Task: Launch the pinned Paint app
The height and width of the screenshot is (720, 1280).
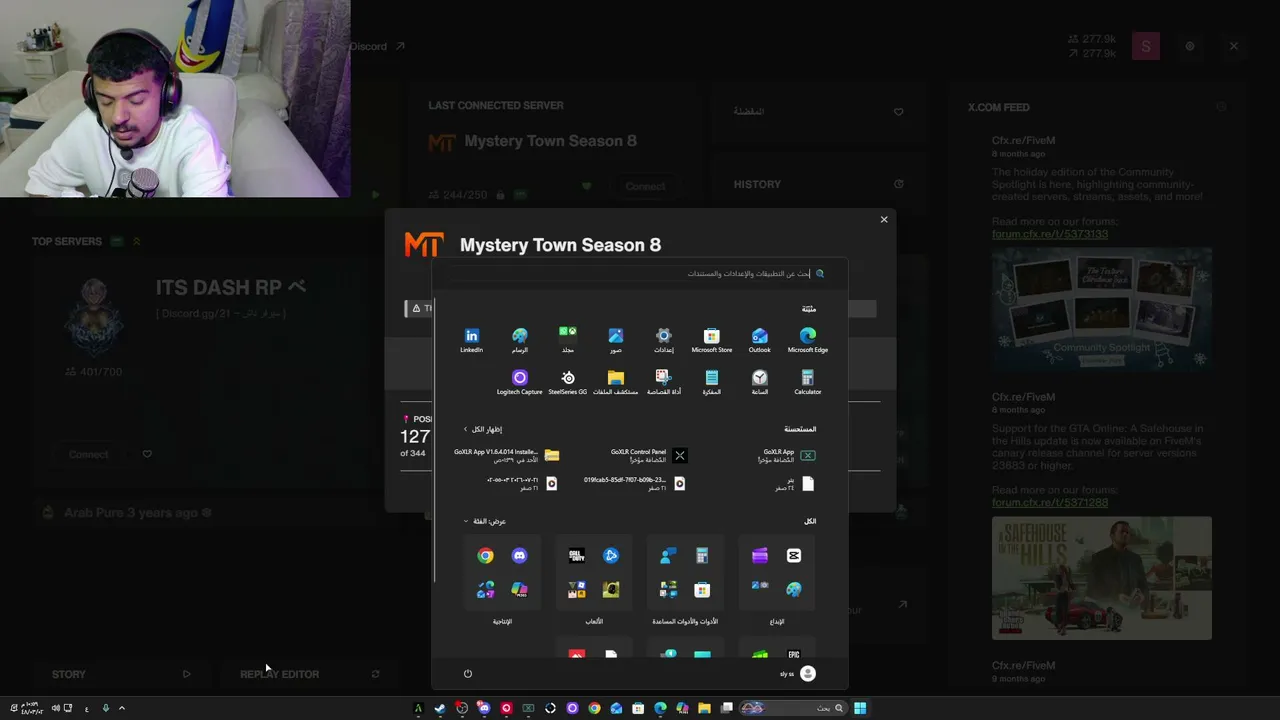Action: click(x=520, y=340)
